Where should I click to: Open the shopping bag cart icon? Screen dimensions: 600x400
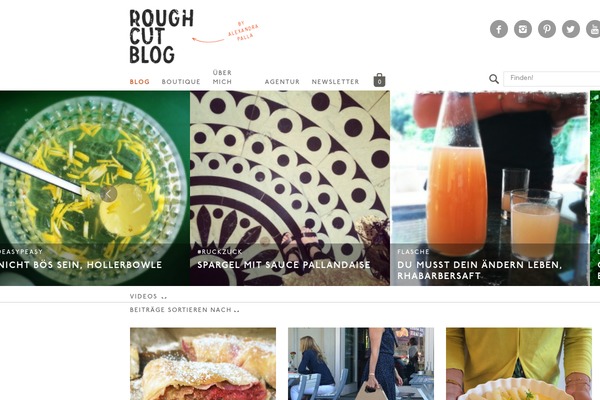379,80
